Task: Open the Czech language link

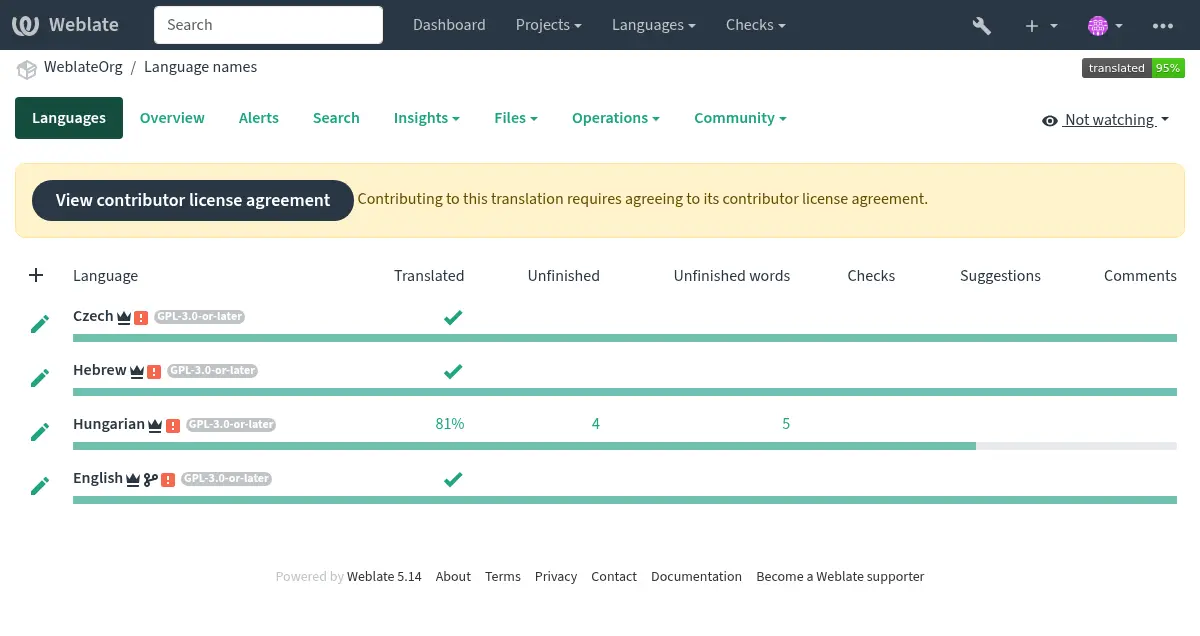Action: pos(93,316)
